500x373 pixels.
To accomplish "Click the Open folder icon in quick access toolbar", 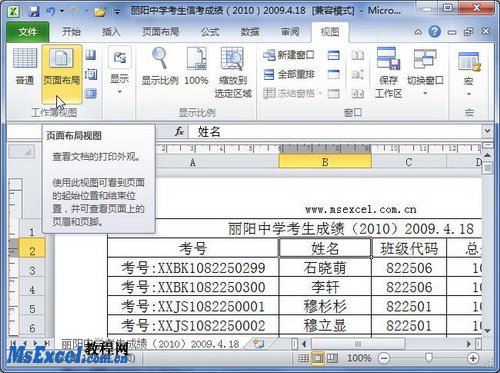I will pos(100,12).
